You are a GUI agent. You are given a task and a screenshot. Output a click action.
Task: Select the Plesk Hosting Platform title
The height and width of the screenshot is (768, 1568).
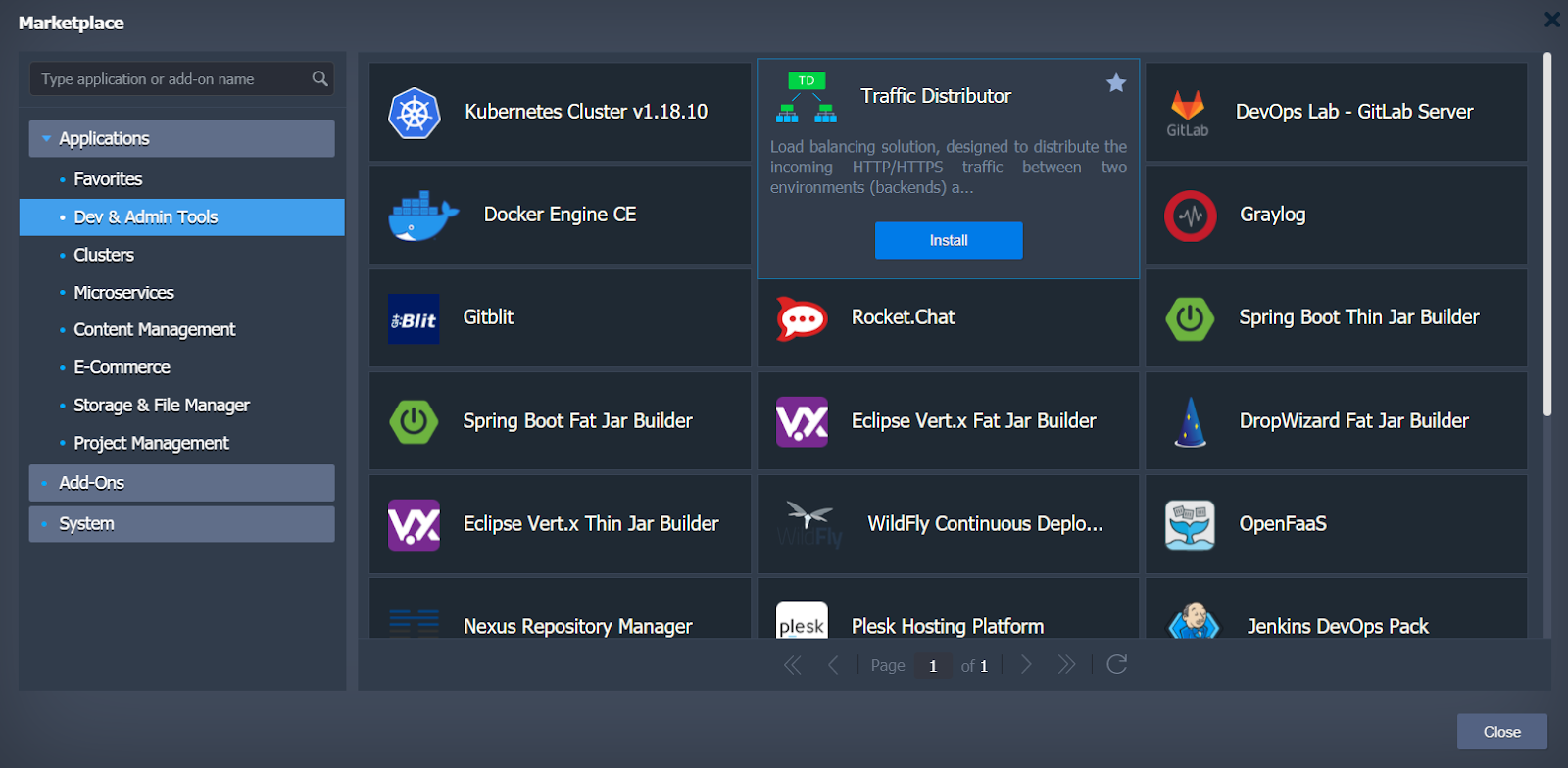pos(948,627)
